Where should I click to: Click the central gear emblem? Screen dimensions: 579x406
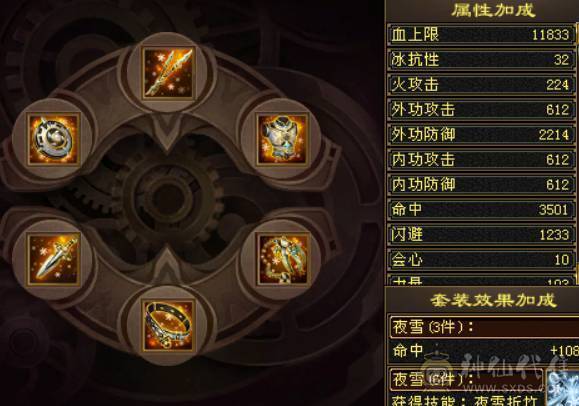[x=168, y=199]
